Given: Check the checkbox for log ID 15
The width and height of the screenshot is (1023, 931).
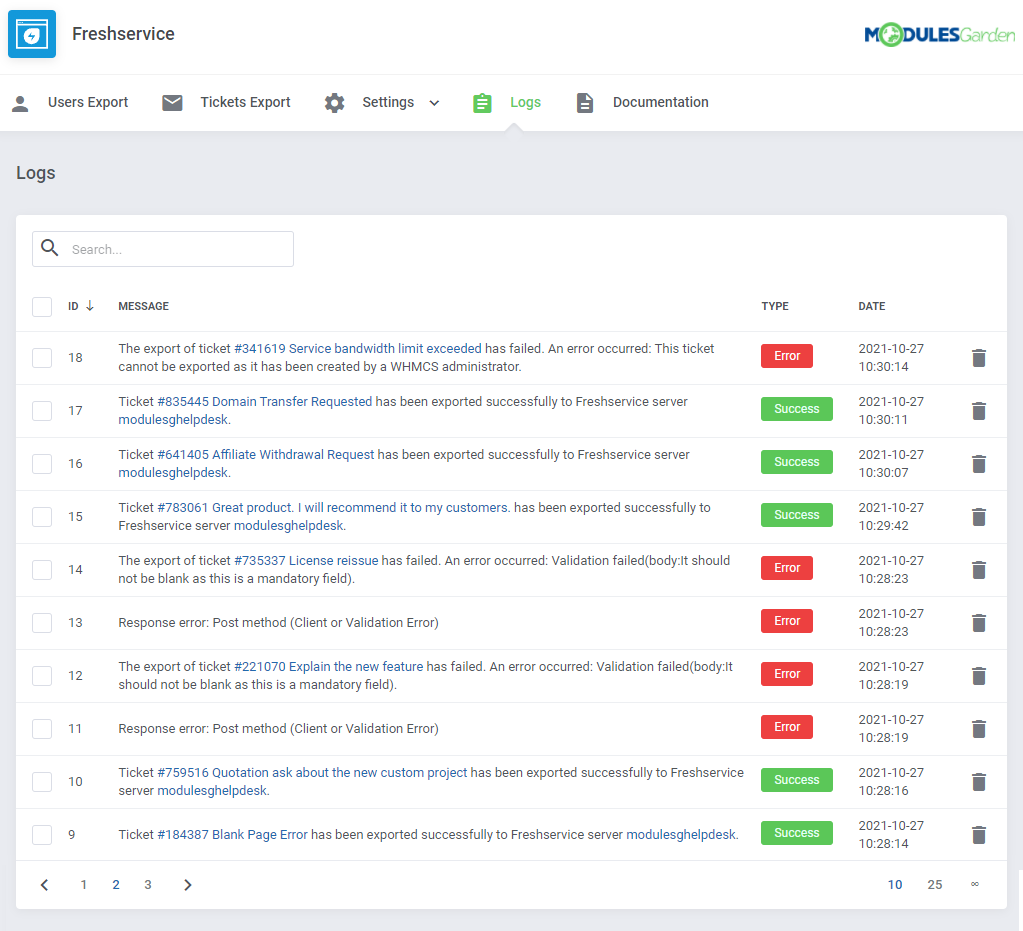Looking at the screenshot, I should [42, 517].
